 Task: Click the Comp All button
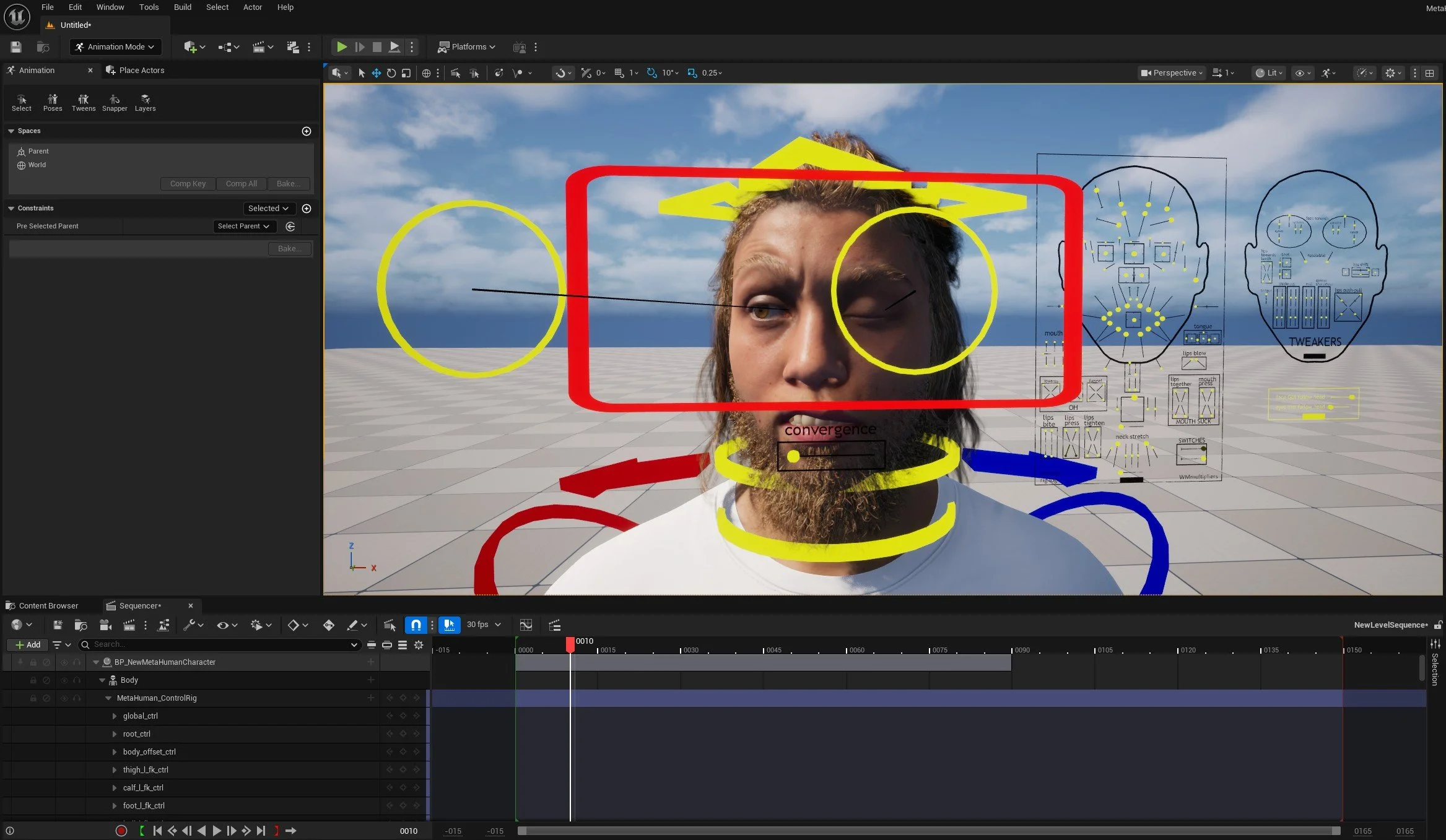click(x=241, y=184)
